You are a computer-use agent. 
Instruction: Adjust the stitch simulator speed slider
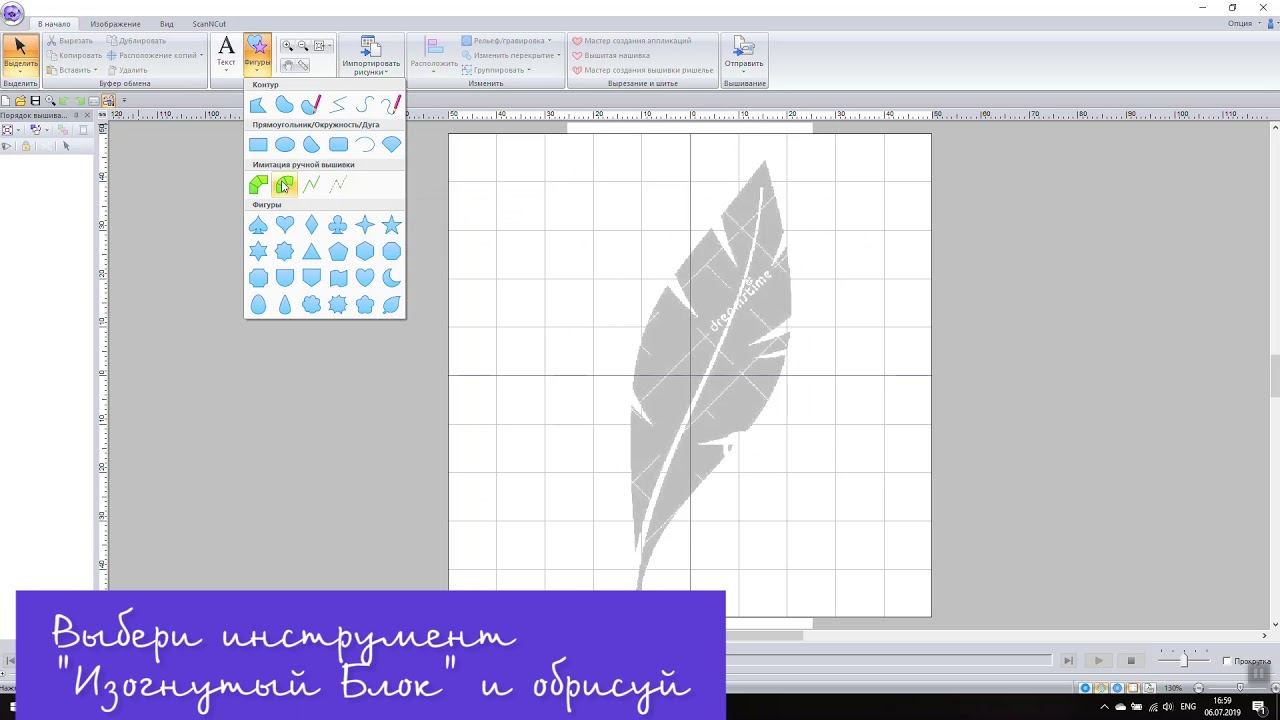click(1183, 660)
